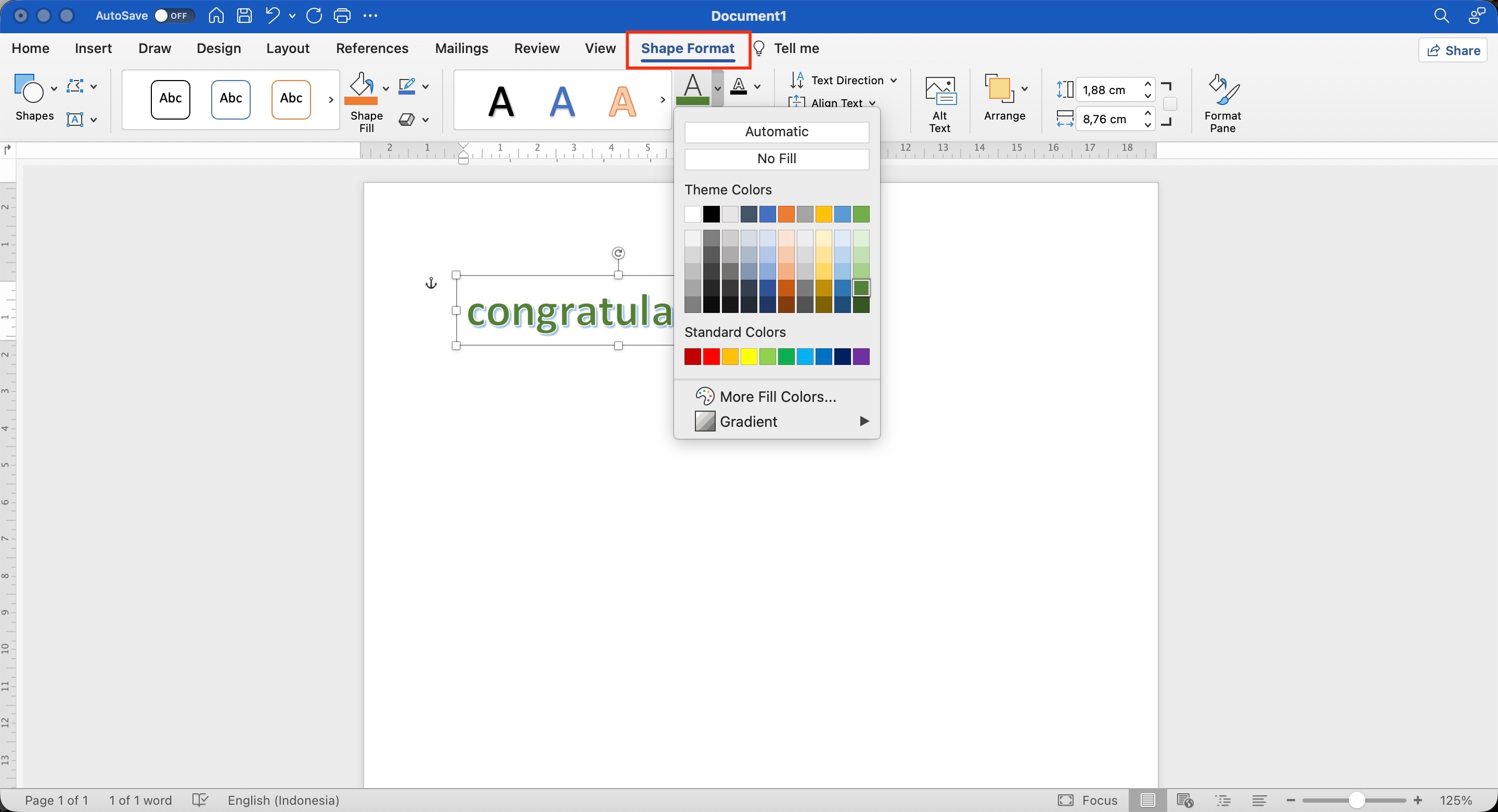Open Alt Text tool

point(940,104)
